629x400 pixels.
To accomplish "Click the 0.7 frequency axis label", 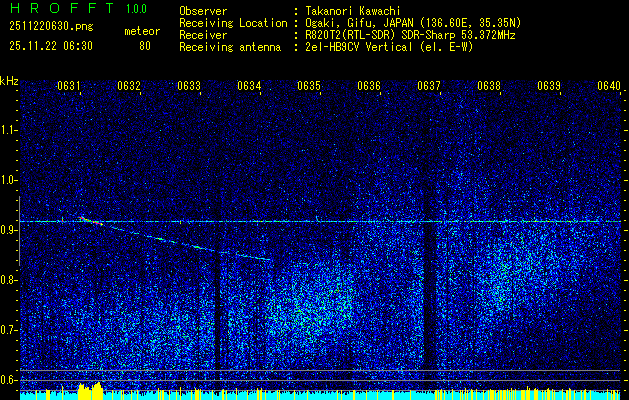I will (9, 330).
